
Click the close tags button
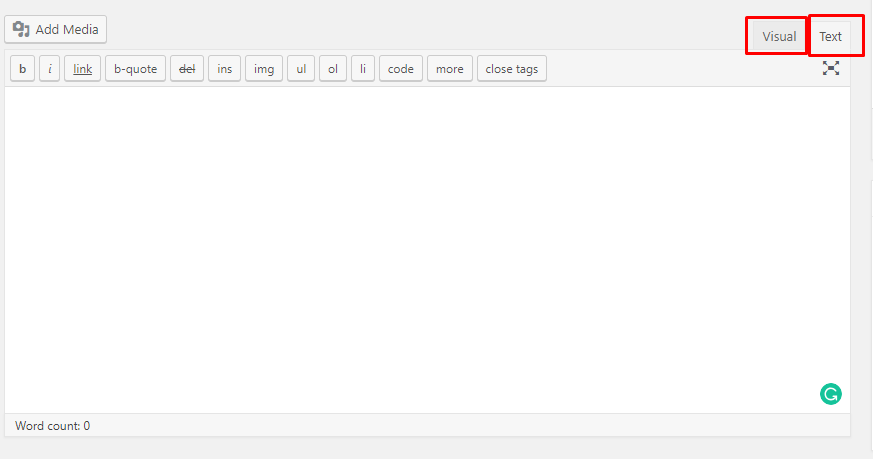click(512, 69)
